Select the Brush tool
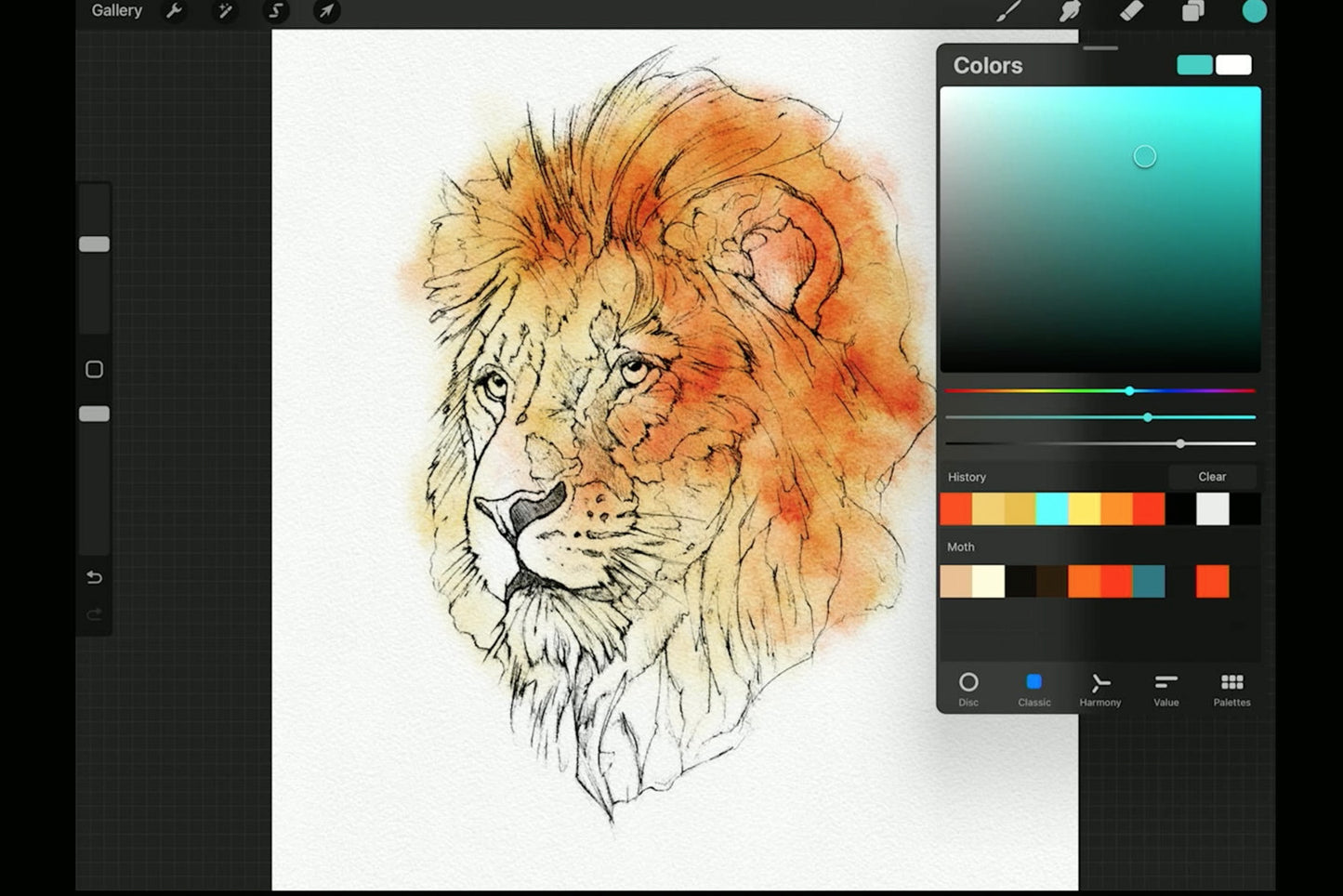This screenshot has width=1343, height=896. click(1008, 11)
